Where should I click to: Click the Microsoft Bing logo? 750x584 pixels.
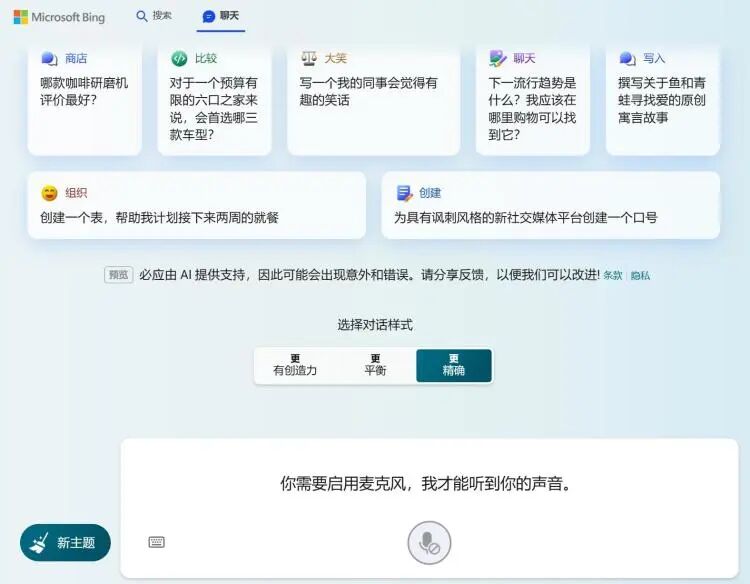59,17
